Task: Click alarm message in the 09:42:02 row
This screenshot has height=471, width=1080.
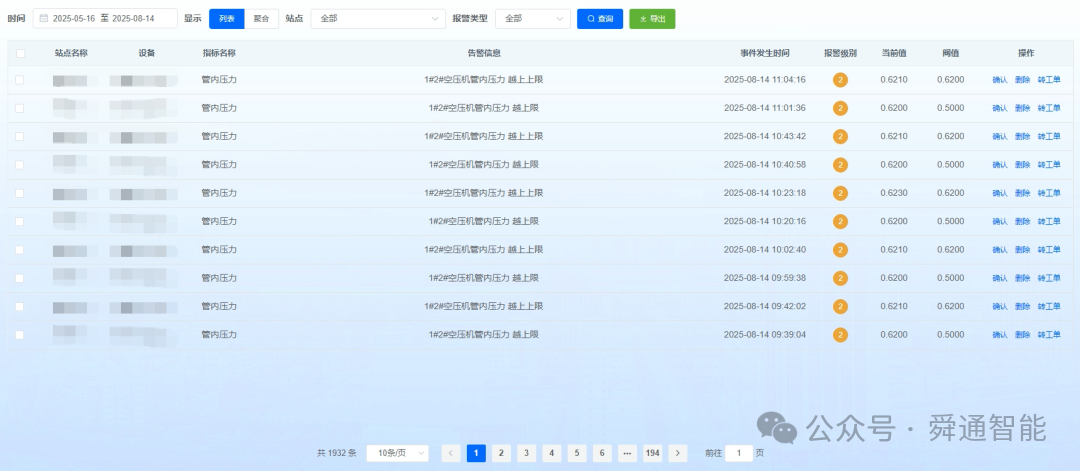Action: [484, 306]
